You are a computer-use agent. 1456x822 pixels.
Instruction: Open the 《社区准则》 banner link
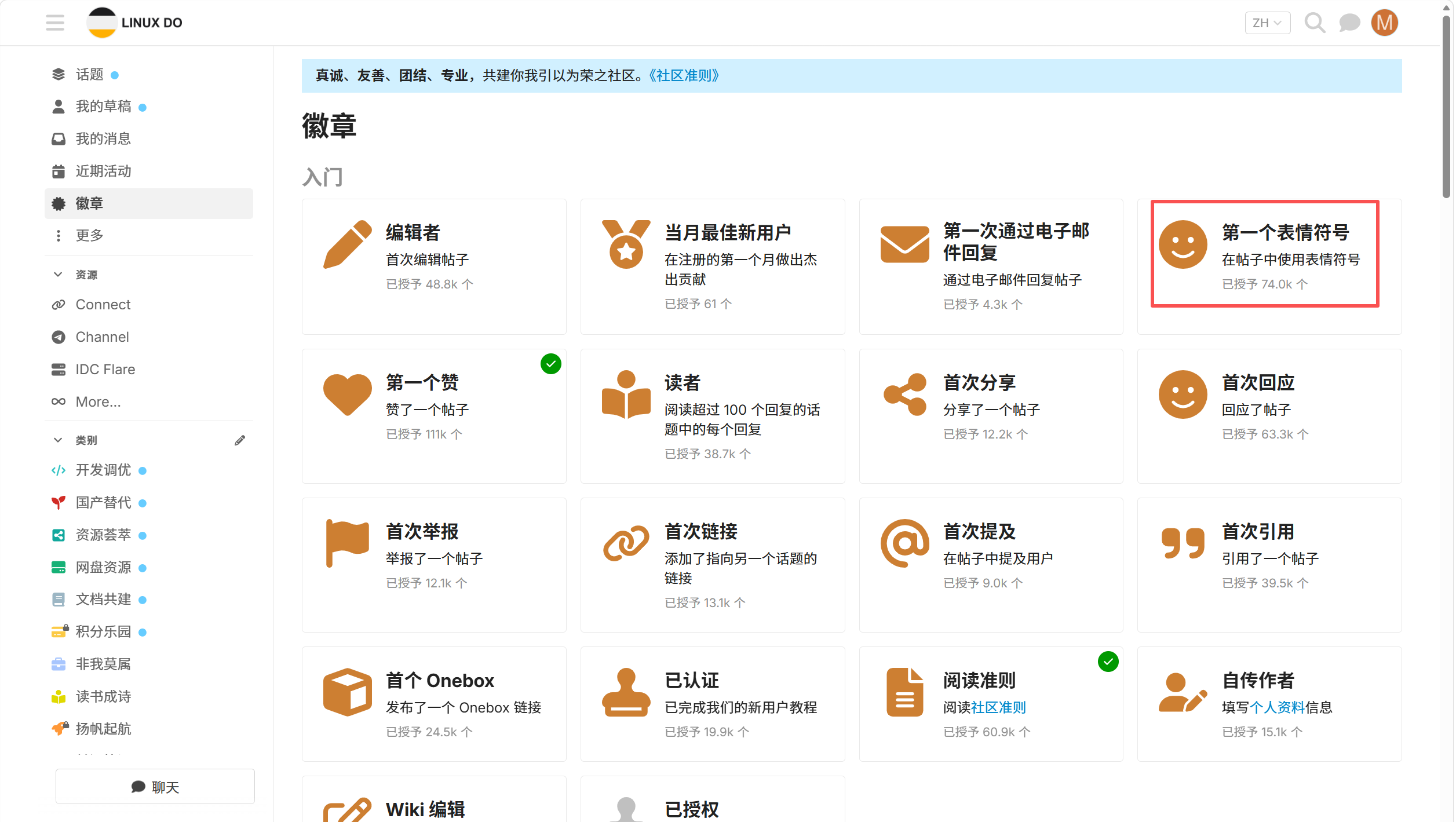coord(684,75)
